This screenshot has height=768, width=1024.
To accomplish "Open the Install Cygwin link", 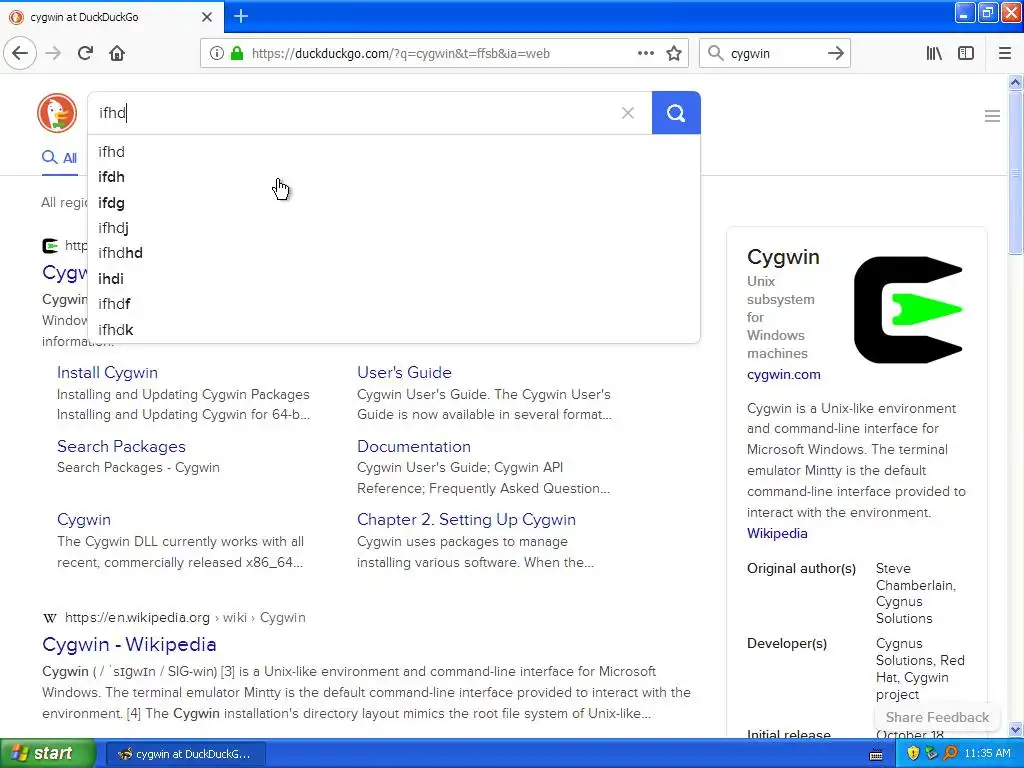I will tap(107, 373).
